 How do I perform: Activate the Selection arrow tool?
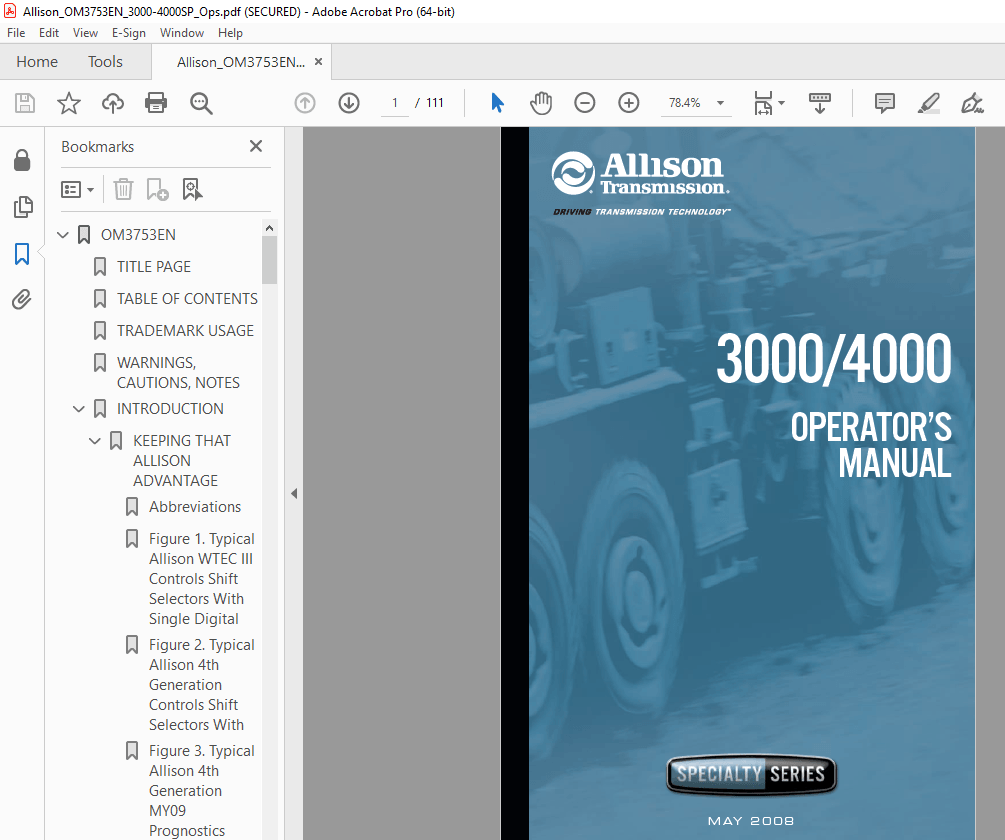pyautogui.click(x=497, y=103)
